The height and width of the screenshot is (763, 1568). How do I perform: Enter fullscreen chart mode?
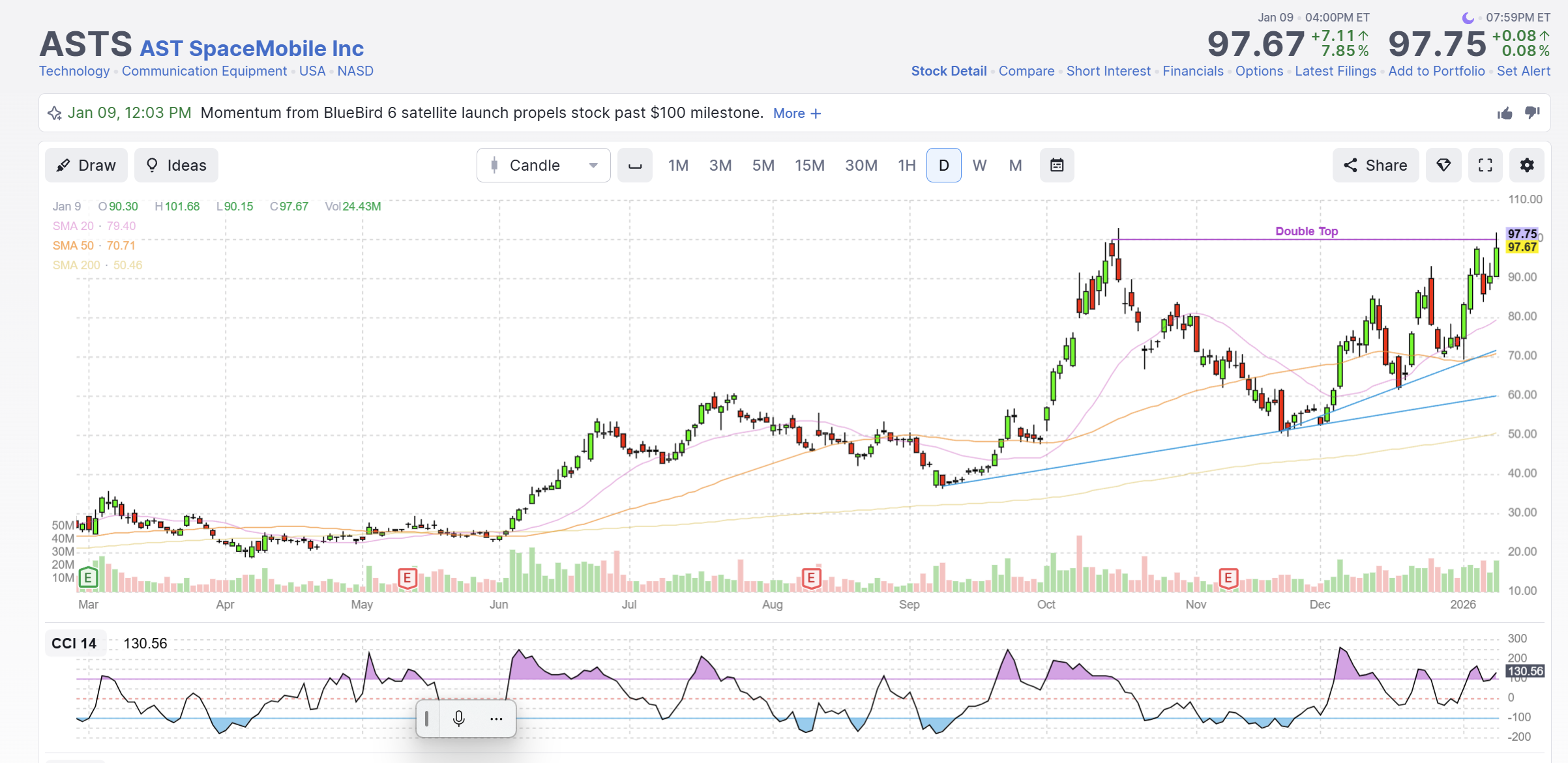[1485, 166]
